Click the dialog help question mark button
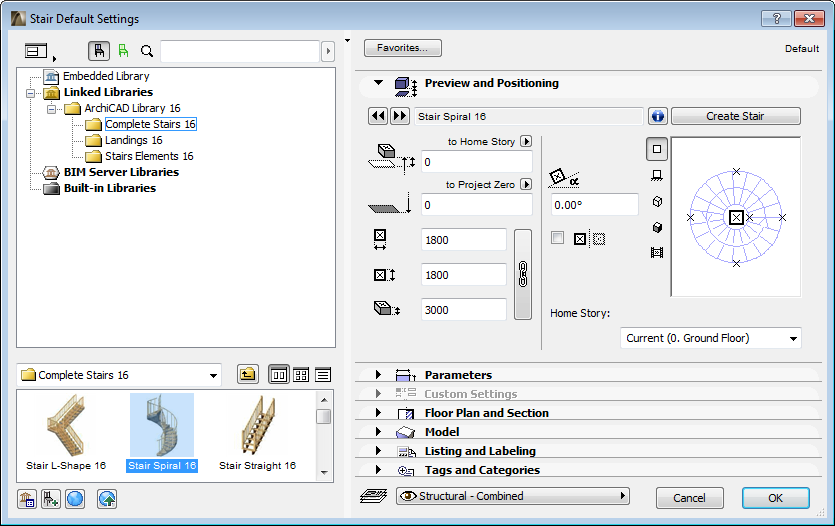This screenshot has width=835, height=526. [x=776, y=19]
